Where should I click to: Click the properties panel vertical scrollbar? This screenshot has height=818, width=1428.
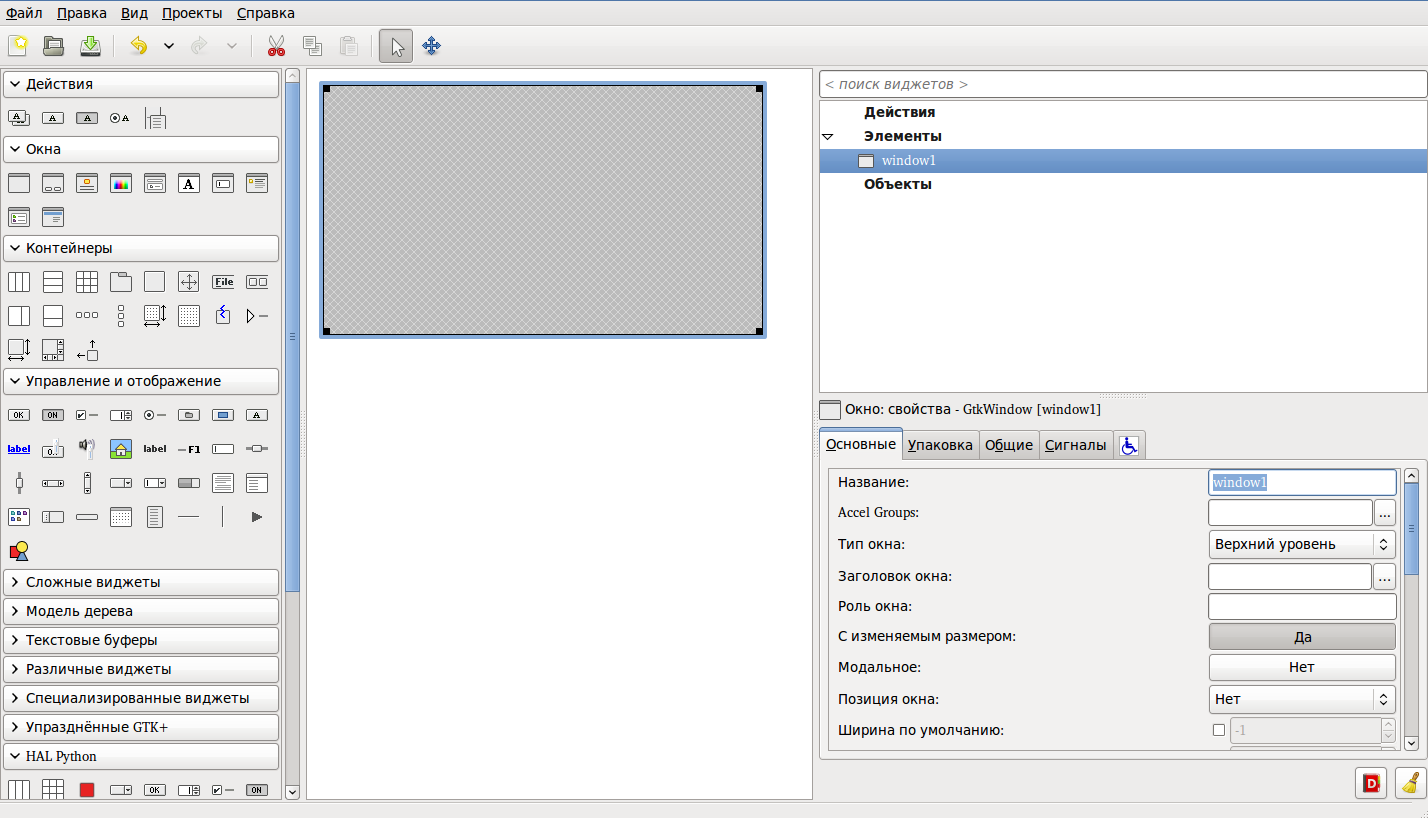coord(1412,610)
